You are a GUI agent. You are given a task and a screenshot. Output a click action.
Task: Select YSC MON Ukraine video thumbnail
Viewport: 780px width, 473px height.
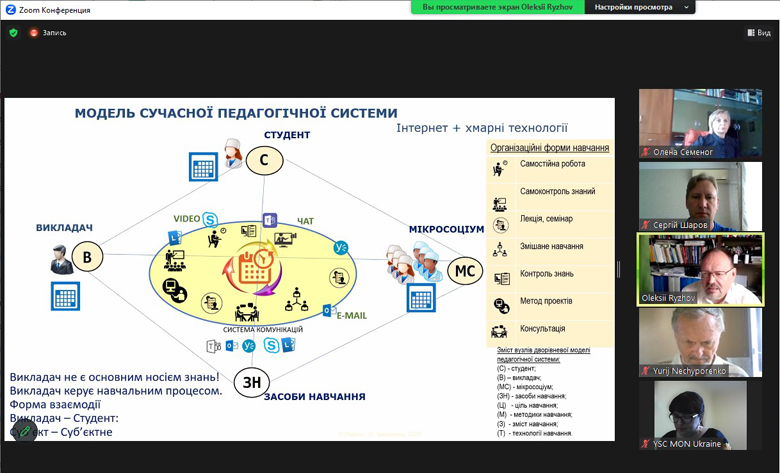700,415
